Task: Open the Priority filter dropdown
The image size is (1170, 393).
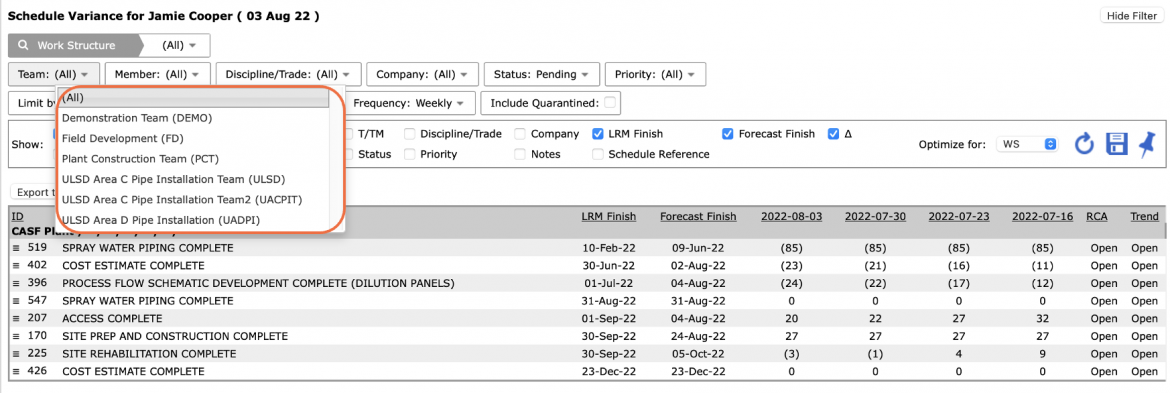Action: click(x=655, y=75)
